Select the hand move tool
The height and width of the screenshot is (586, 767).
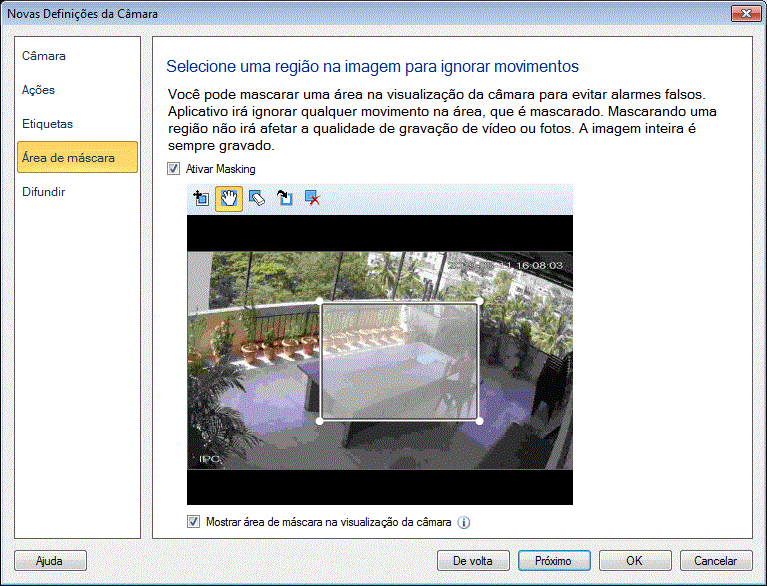click(x=228, y=198)
